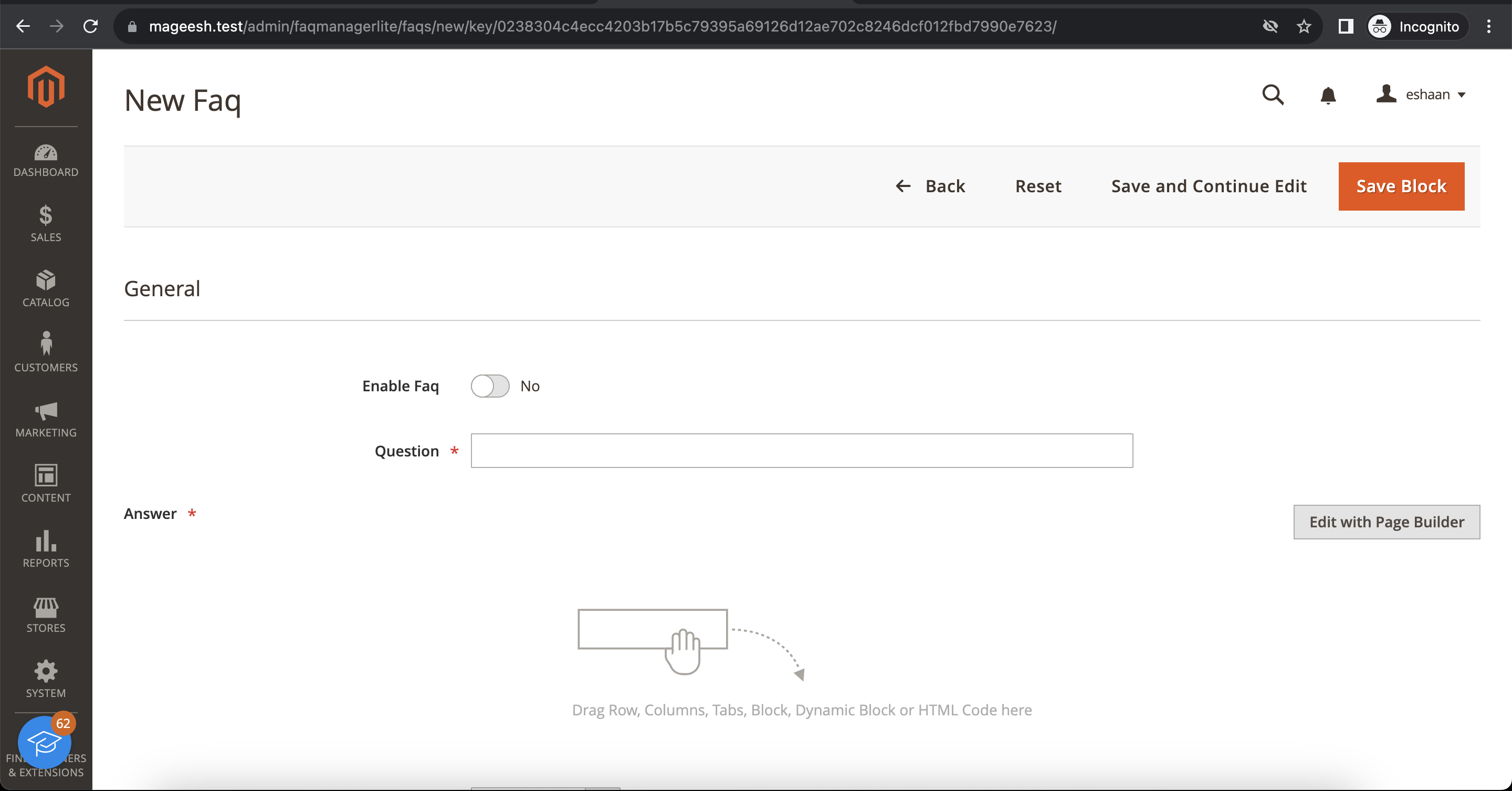This screenshot has height=791, width=1512.
Task: Toggle the Enable Faq switch
Action: tap(489, 386)
